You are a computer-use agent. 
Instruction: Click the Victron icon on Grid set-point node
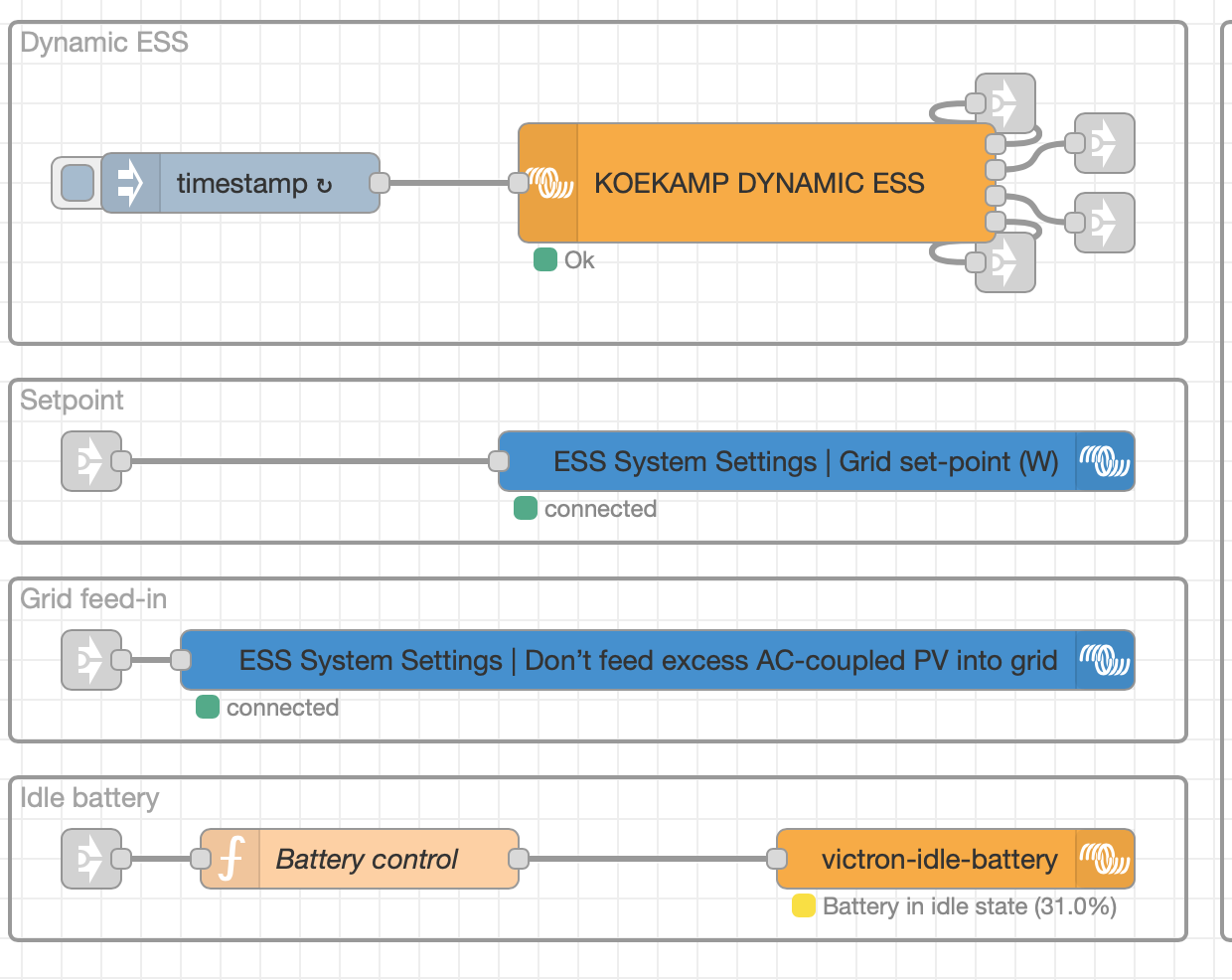coord(1106,461)
